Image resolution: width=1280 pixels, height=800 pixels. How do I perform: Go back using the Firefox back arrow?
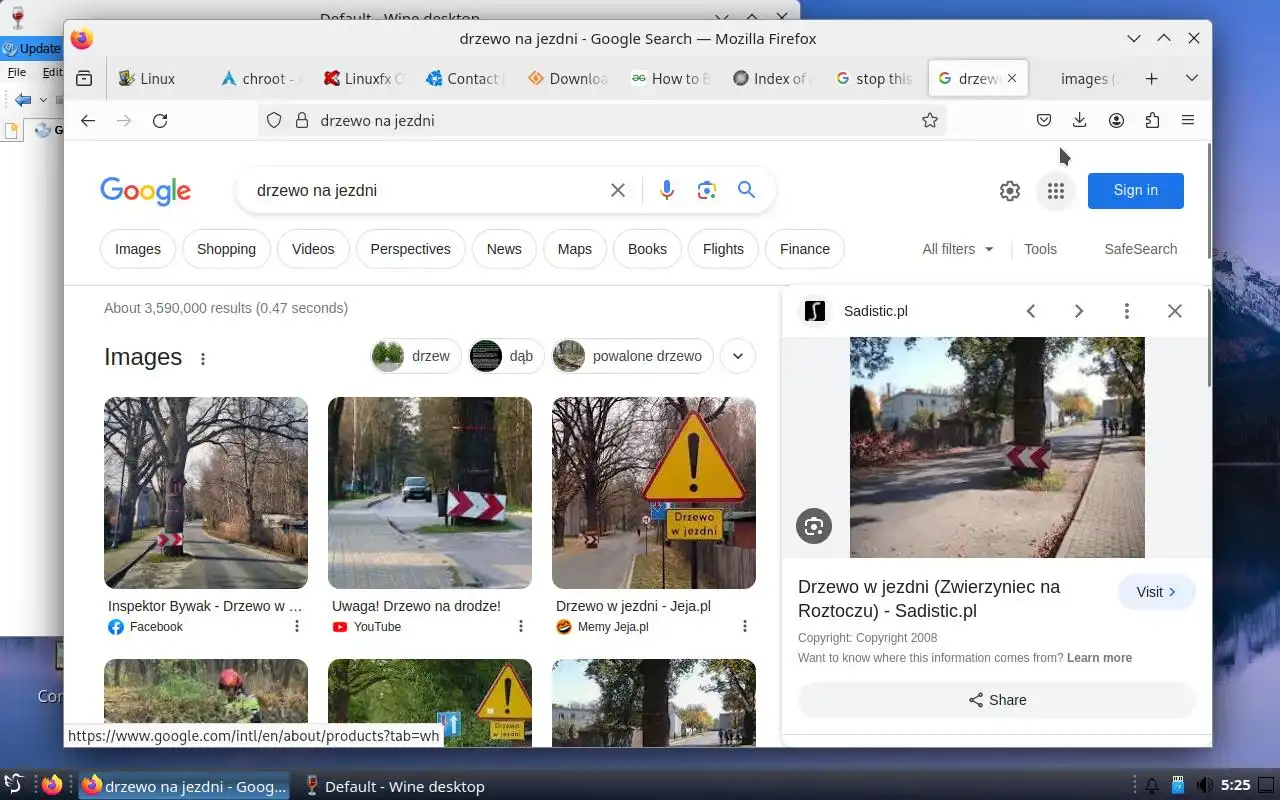(x=88, y=120)
